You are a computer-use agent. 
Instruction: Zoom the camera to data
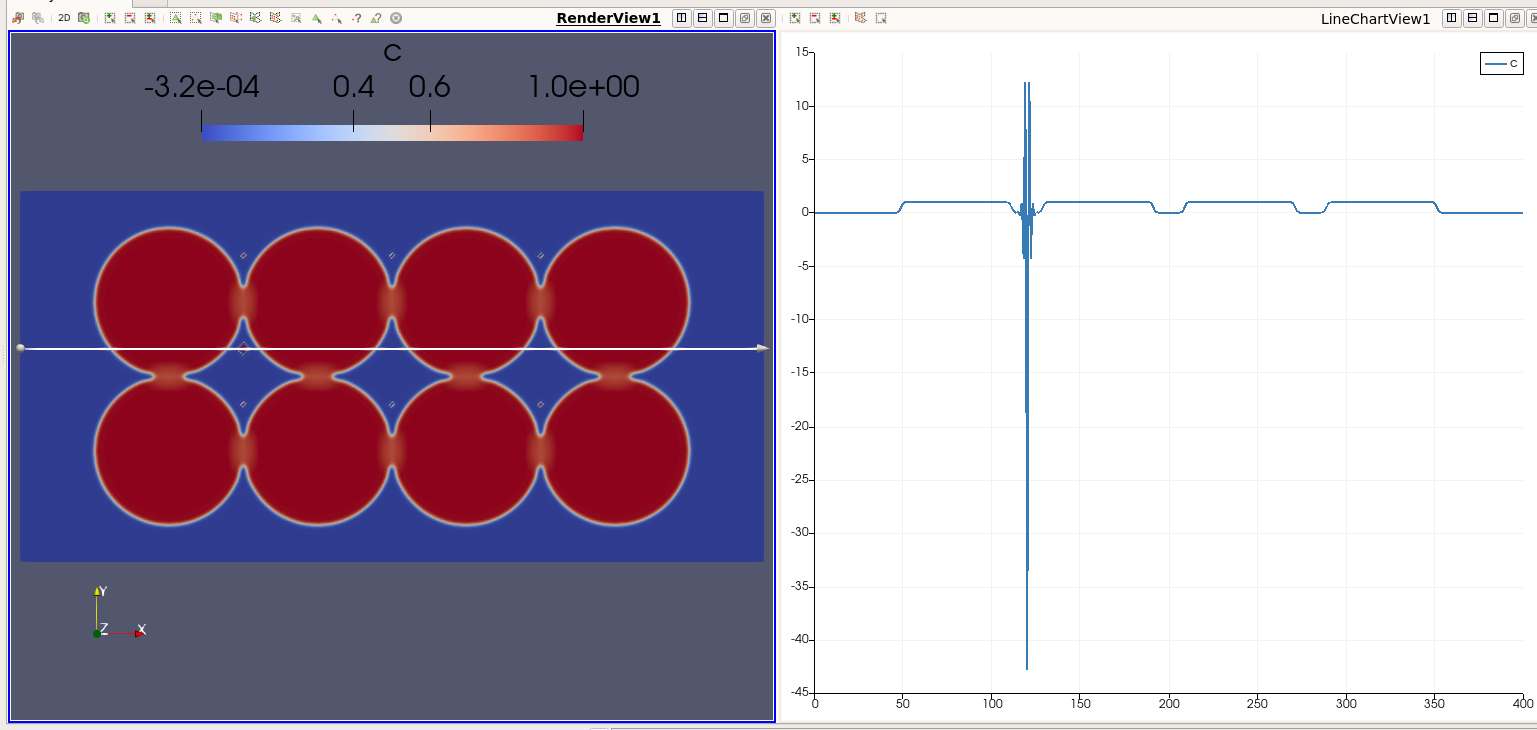pos(84,17)
